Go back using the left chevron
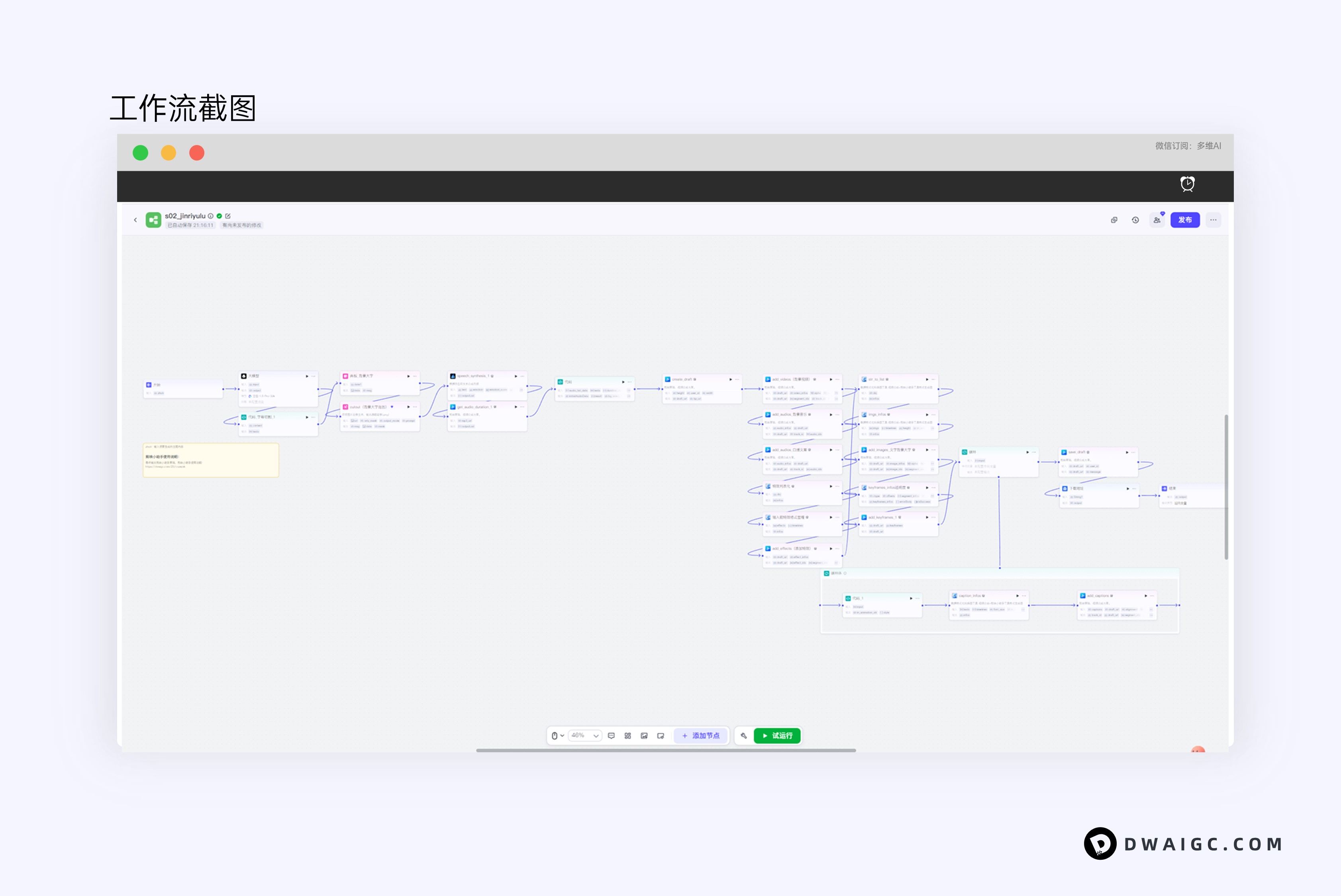This screenshot has width=1341, height=896. [x=135, y=220]
